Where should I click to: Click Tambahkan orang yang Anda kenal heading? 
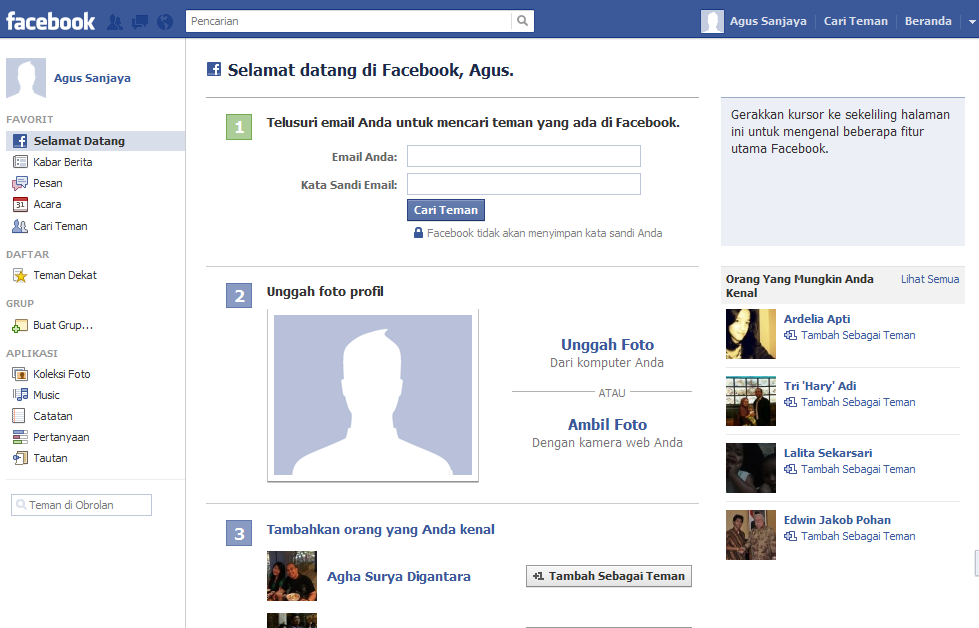[x=380, y=529]
